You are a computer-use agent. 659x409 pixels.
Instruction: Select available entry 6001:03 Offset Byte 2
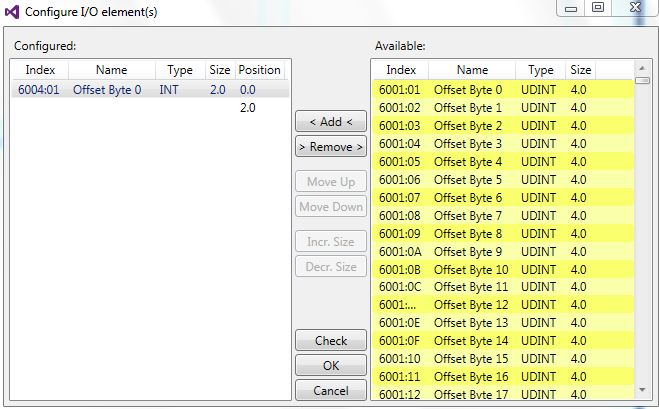pyautogui.click(x=503, y=126)
